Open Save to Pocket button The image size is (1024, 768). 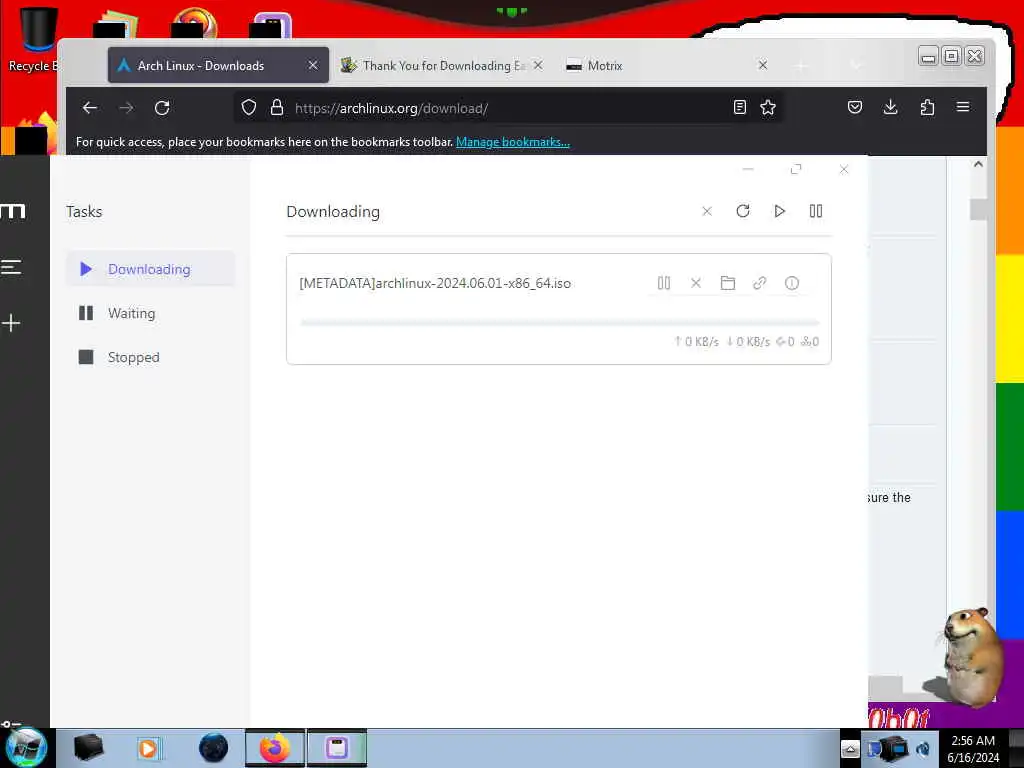(855, 107)
